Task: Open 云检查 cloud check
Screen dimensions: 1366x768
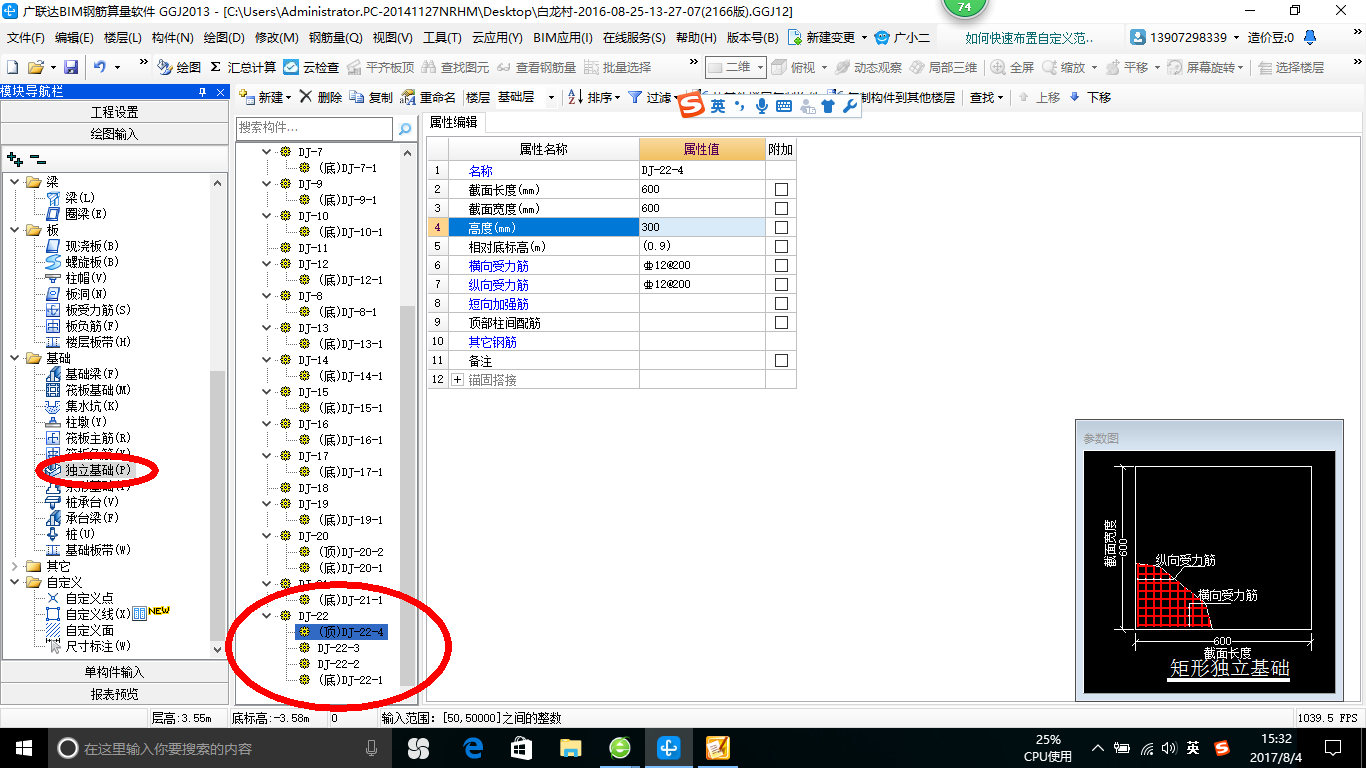Action: tap(311, 67)
